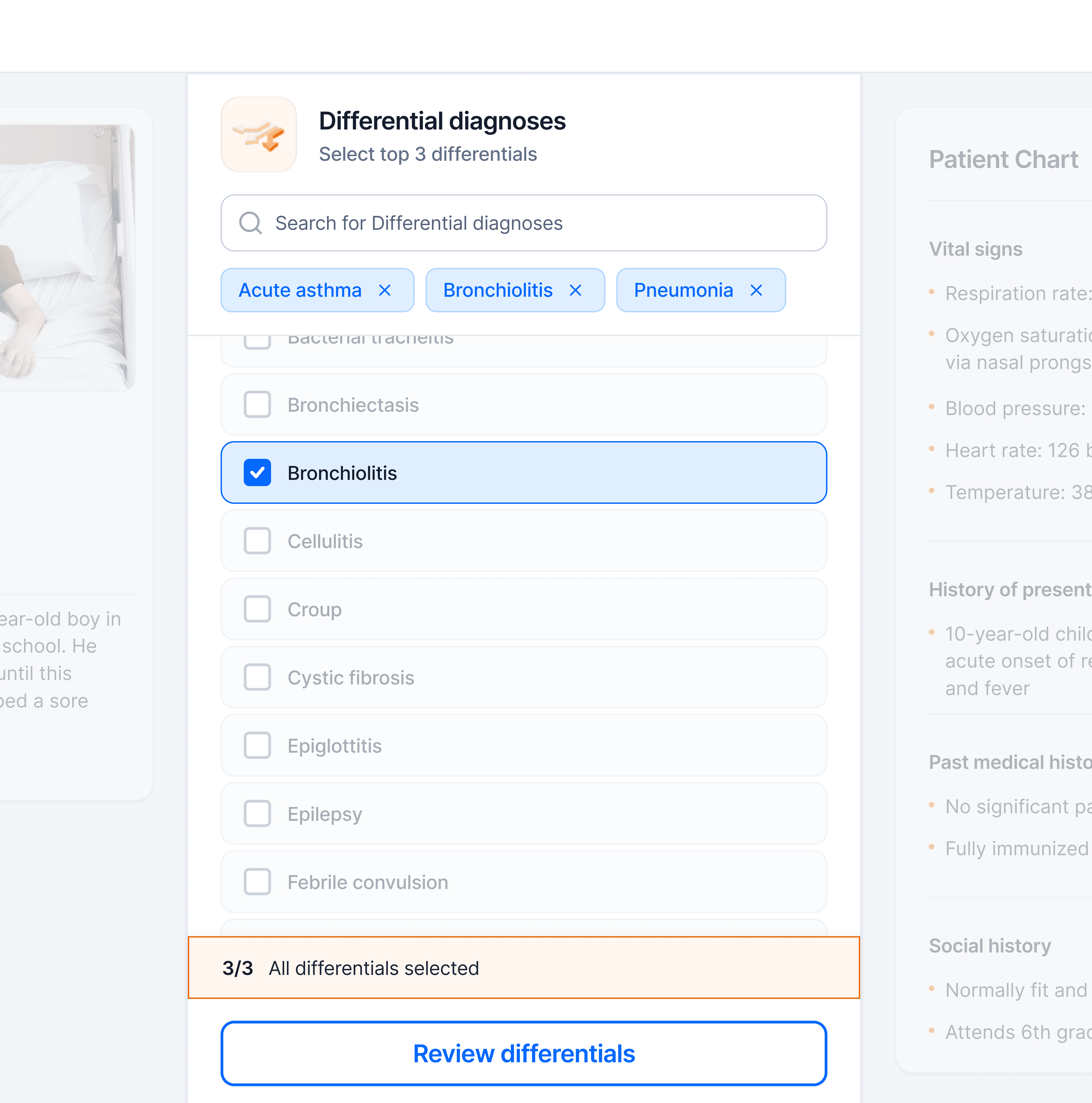Click the search magnifier icon
Viewport: 1092px width, 1103px height.
[250, 223]
